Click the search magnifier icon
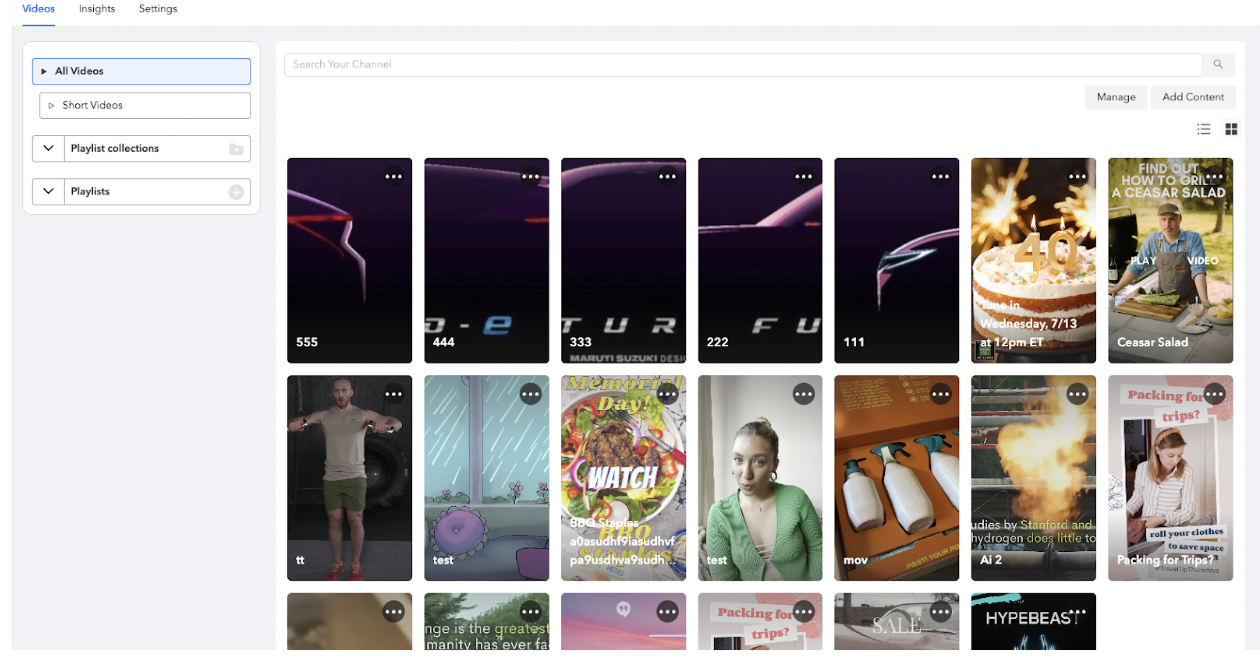This screenshot has width=1260, height=662. click(x=1218, y=64)
